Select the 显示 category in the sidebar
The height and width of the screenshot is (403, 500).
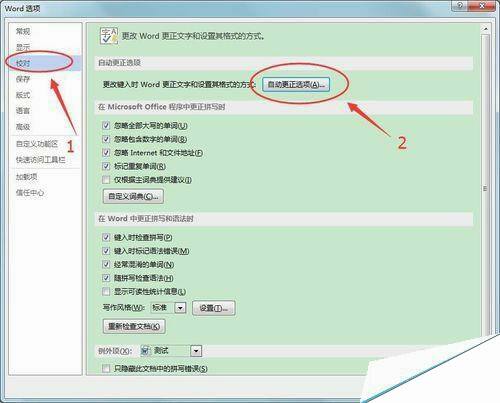(23, 47)
